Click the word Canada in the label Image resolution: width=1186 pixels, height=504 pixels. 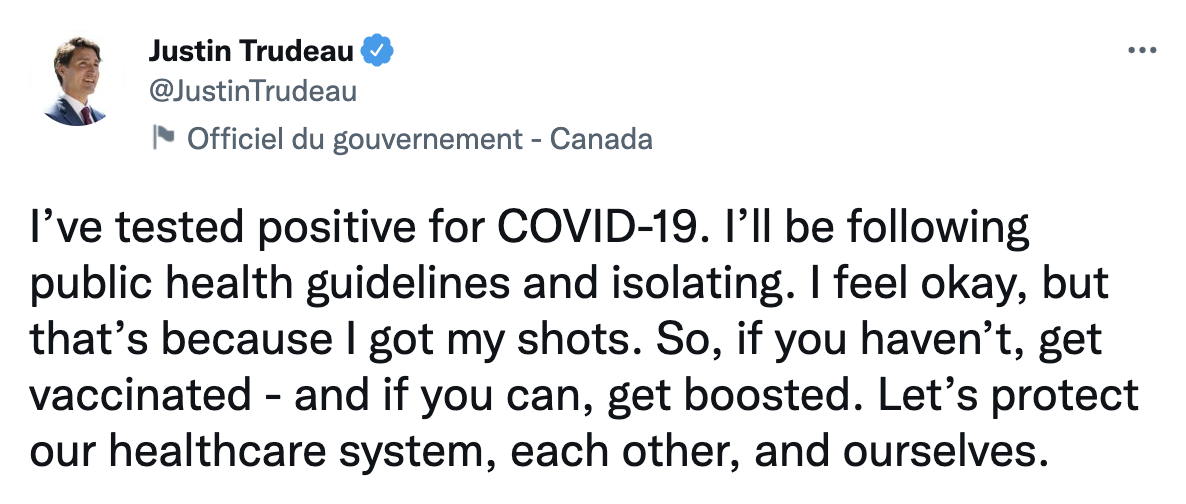click(x=601, y=139)
